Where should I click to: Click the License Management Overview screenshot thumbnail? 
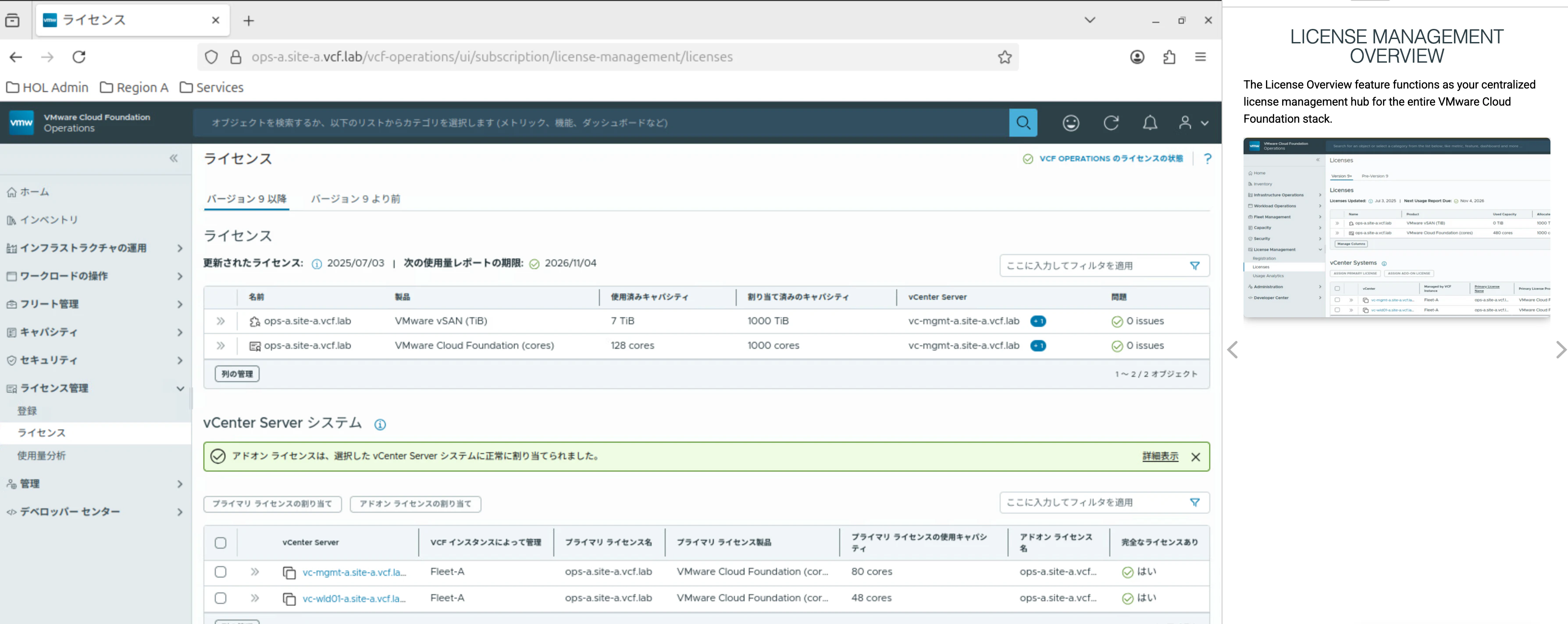[x=1397, y=227]
